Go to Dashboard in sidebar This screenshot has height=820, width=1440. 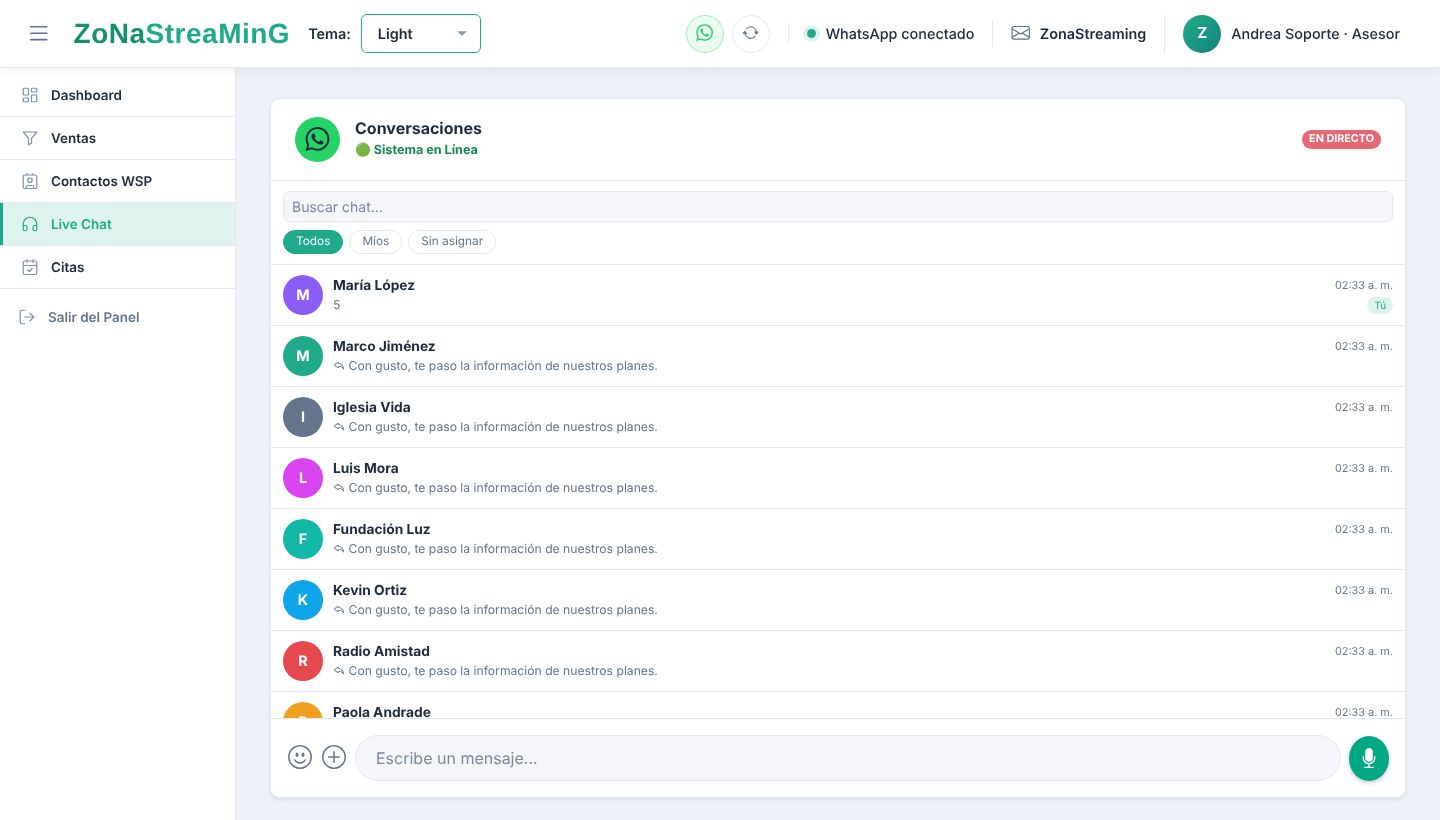click(118, 95)
